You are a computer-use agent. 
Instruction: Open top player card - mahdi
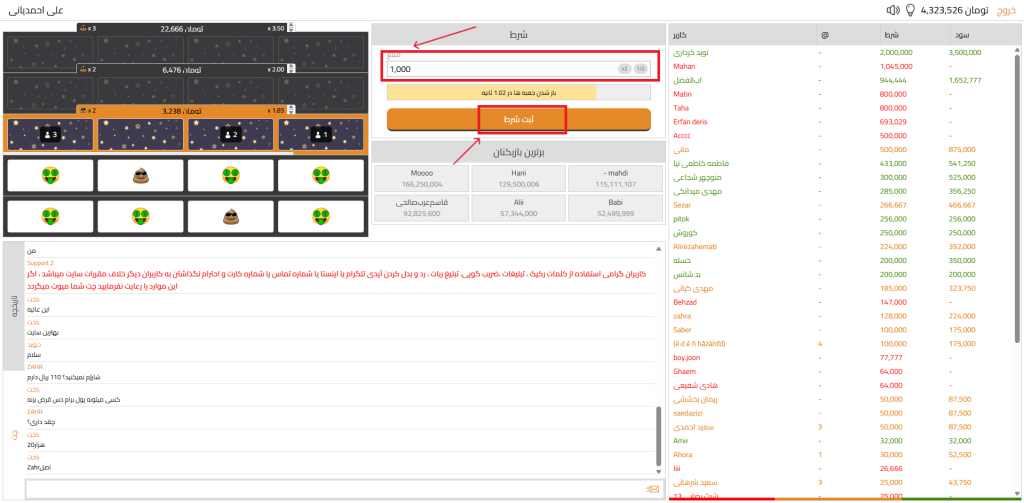pos(616,178)
